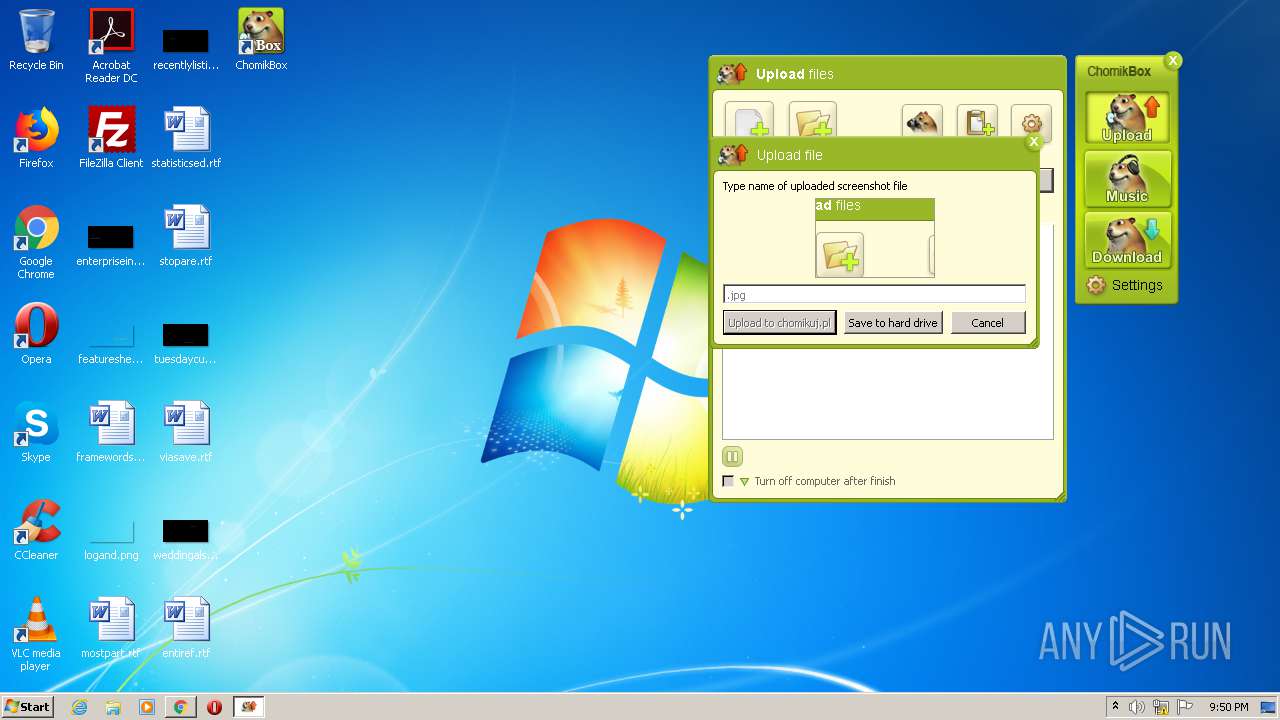Select the frameworks rtf file on the desktop
Image resolution: width=1280 pixels, height=720 pixels.
pyautogui.click(x=111, y=433)
